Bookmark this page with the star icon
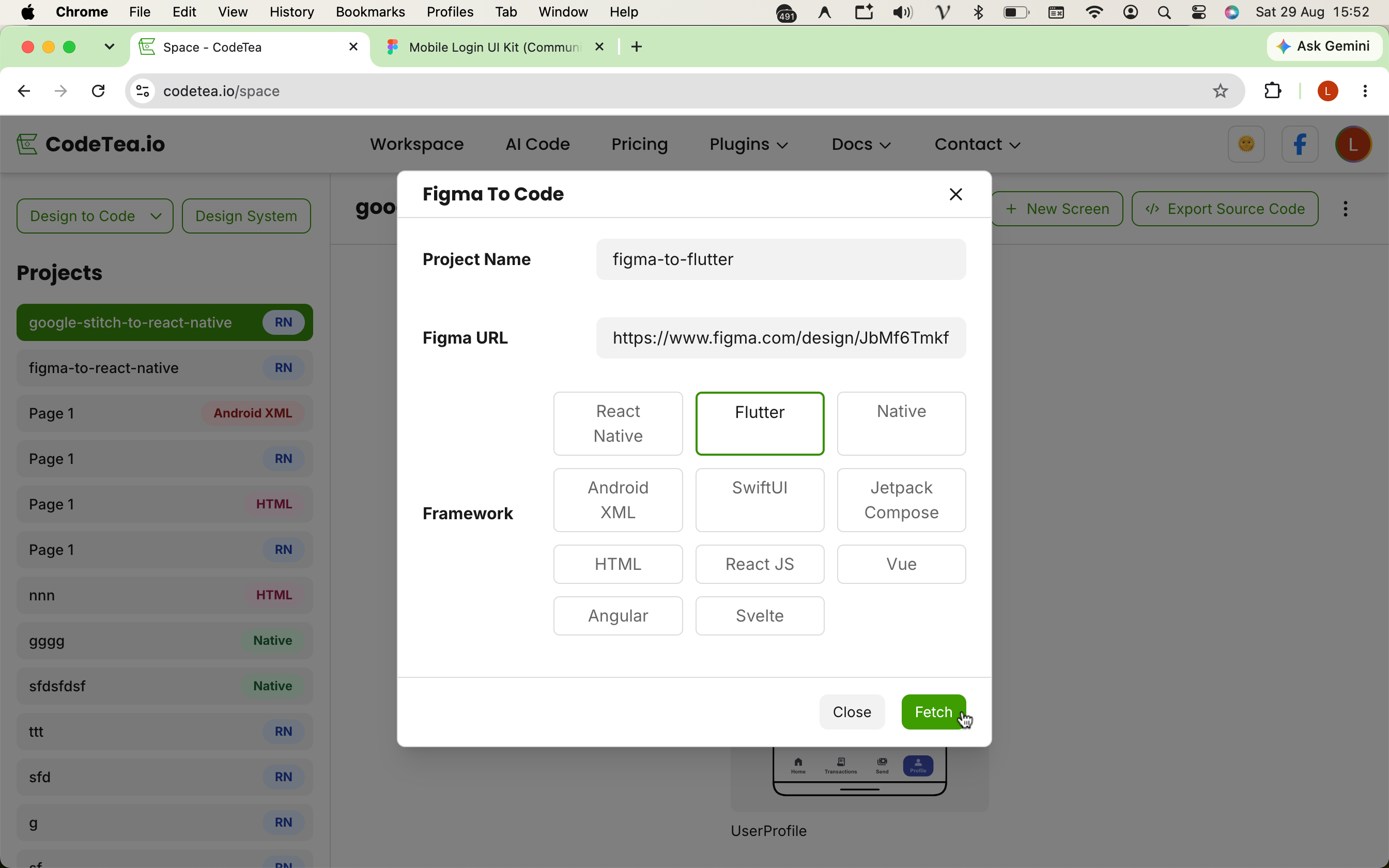Screen dimensions: 1389x868 [x=1220, y=91]
